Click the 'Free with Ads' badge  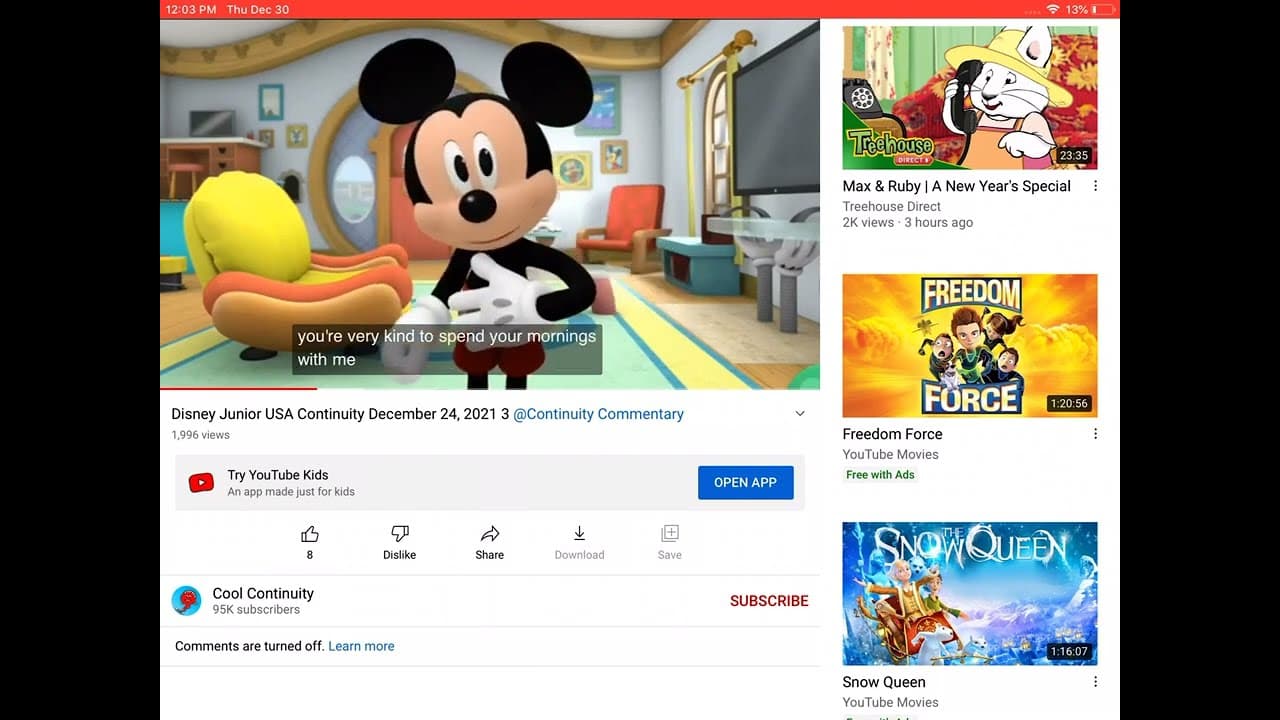(880, 475)
